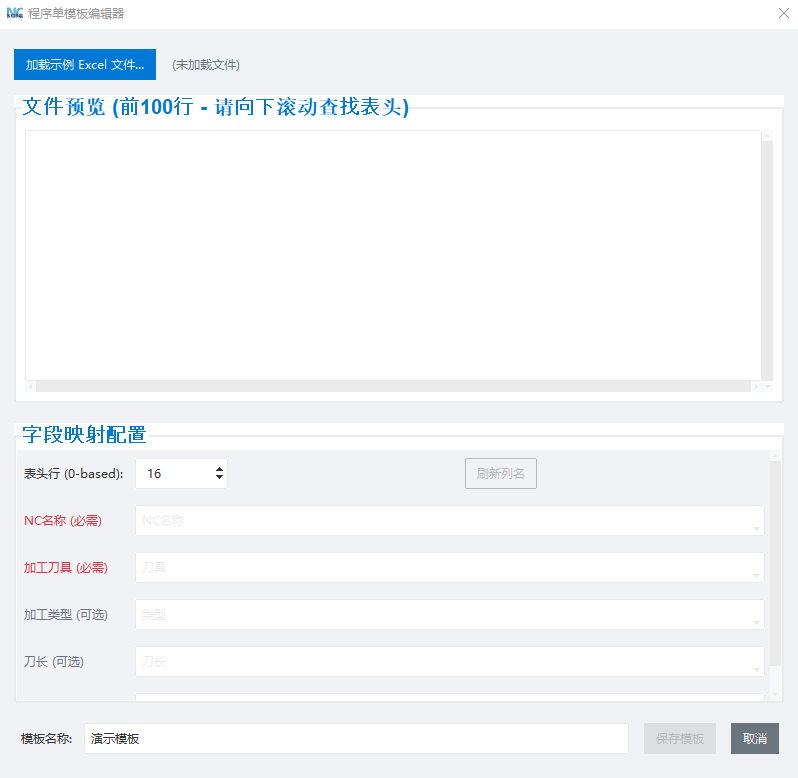Close the 程序单模板编辑器 window
The image size is (798, 778).
tap(783, 14)
